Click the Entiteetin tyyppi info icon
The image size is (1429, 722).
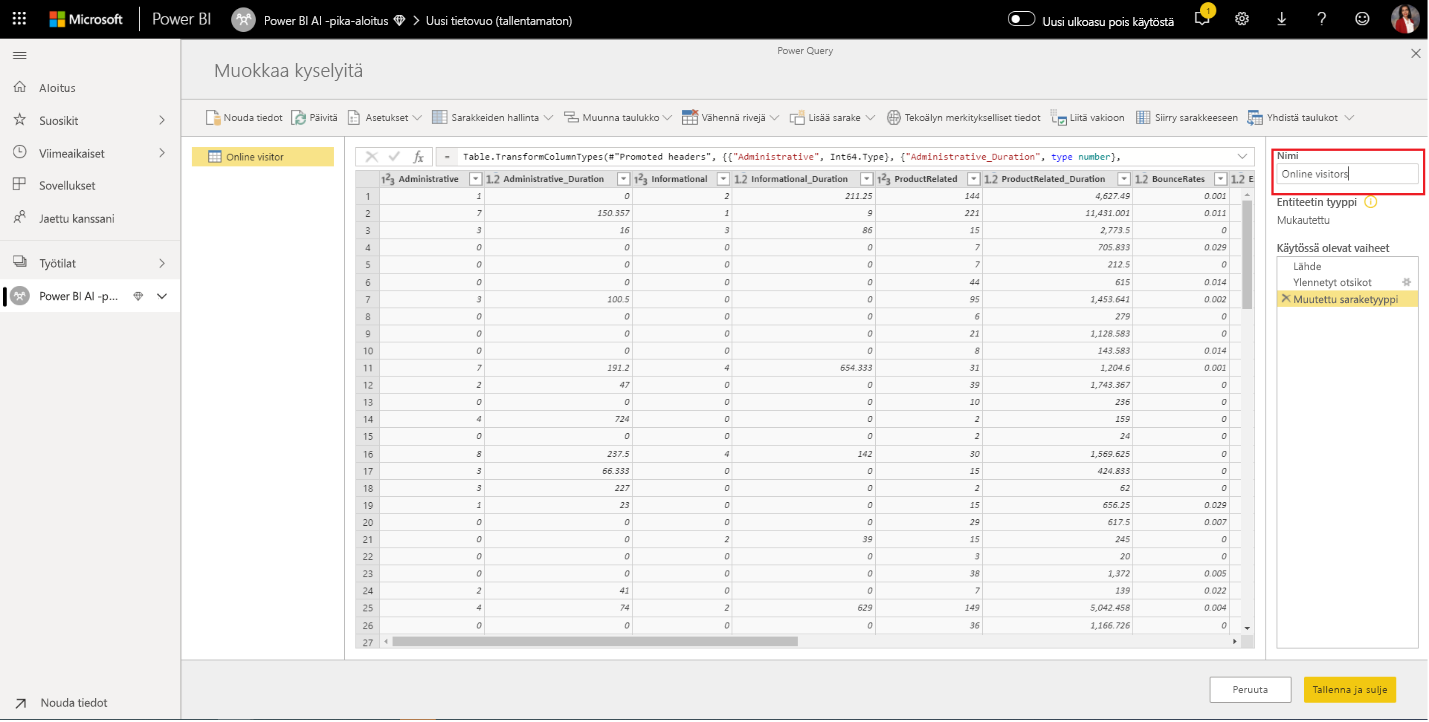click(x=1370, y=202)
